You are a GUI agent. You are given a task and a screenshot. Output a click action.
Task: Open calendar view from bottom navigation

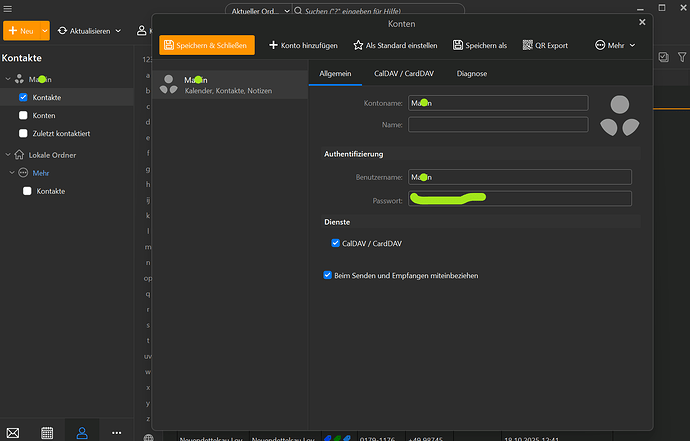point(47,432)
